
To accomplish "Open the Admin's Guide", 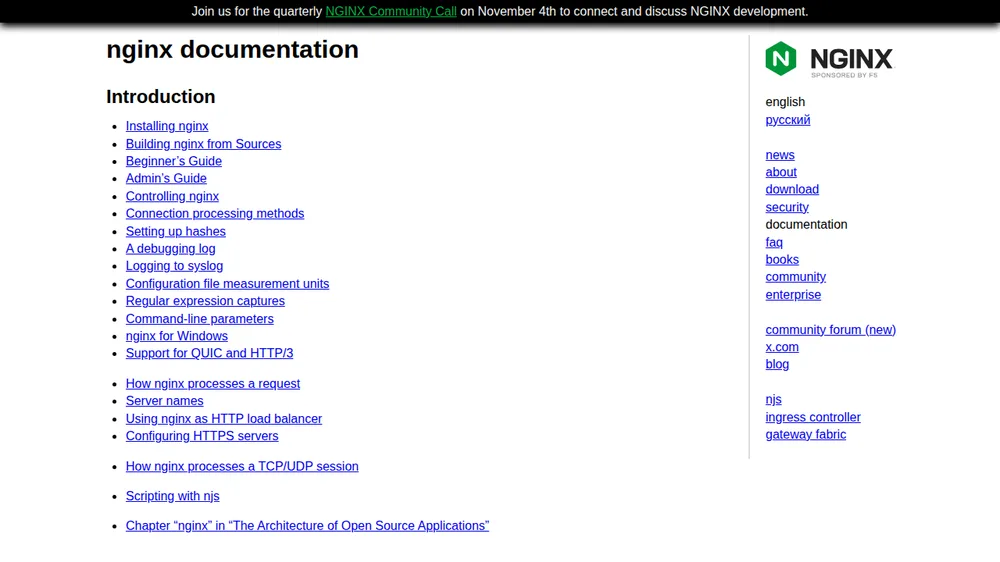I will coord(166,179).
